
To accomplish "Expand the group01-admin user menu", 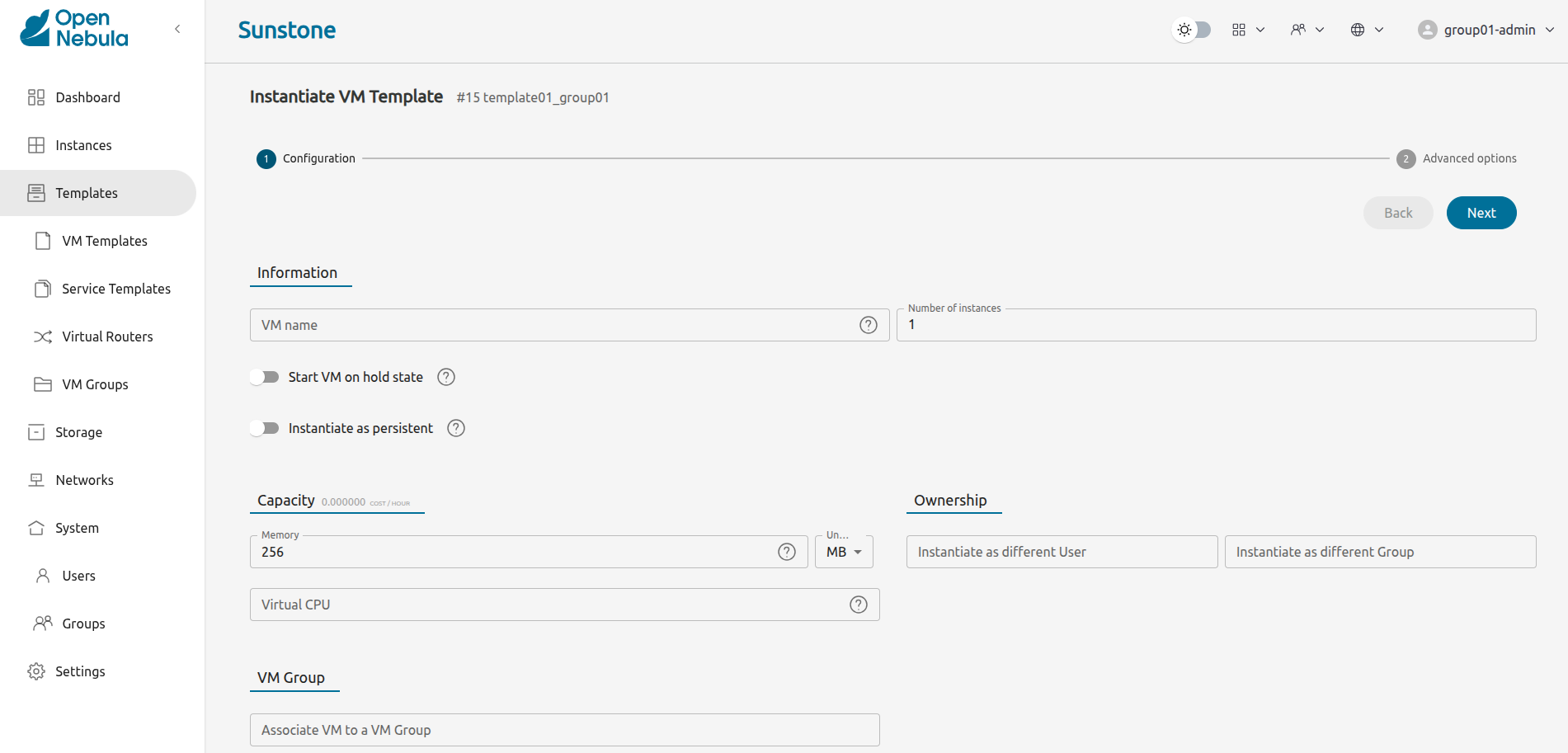I will [1486, 30].
